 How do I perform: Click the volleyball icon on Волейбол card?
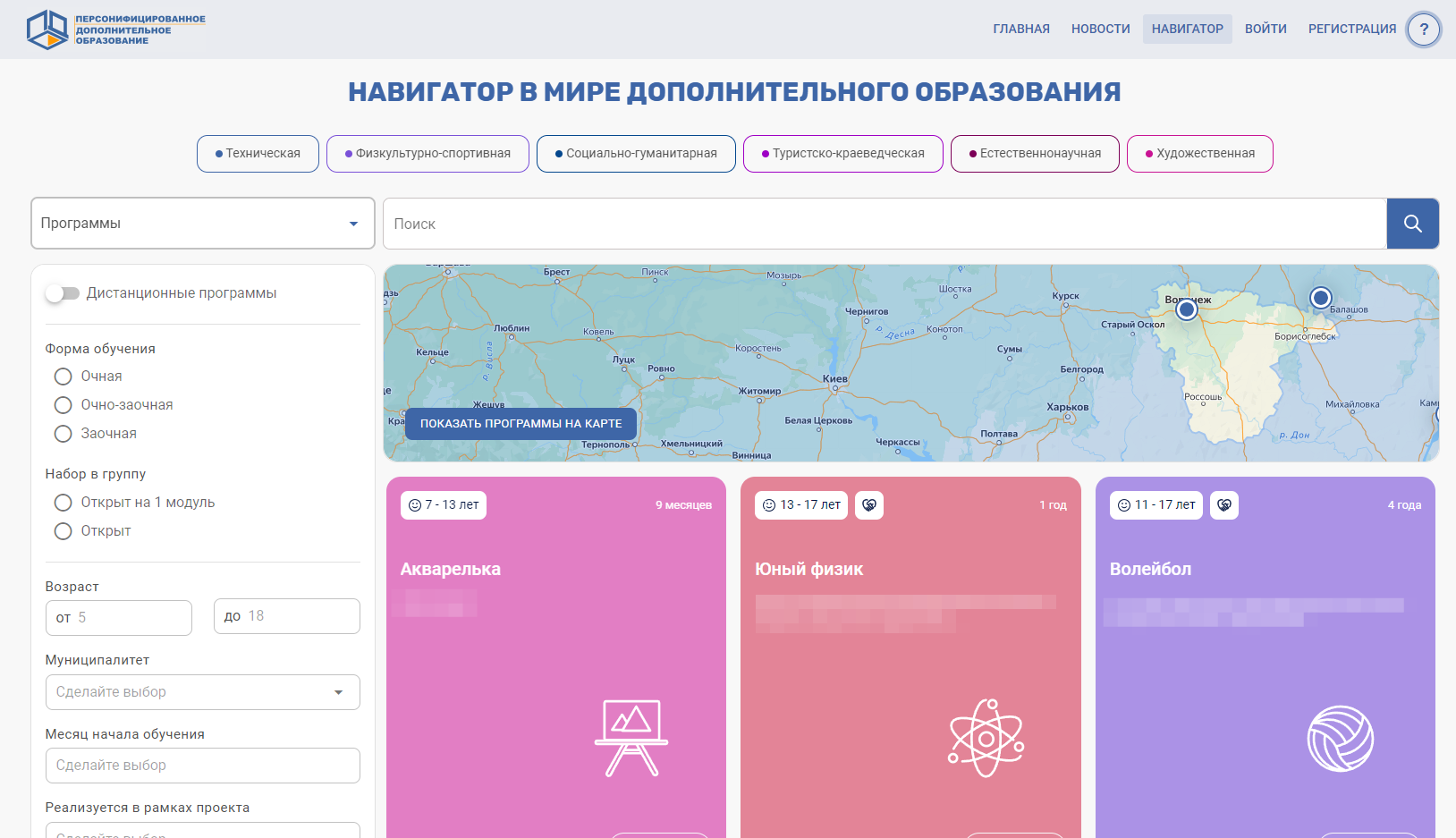pos(1340,739)
